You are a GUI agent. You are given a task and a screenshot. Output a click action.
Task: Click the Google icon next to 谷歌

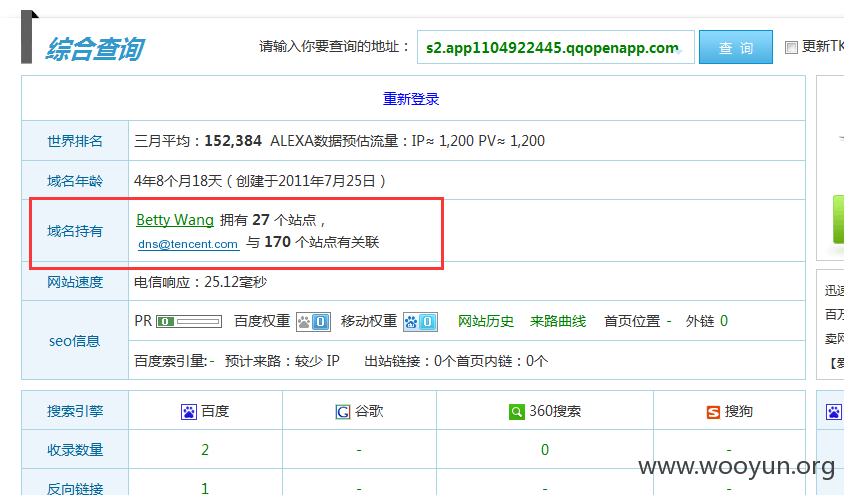[343, 412]
